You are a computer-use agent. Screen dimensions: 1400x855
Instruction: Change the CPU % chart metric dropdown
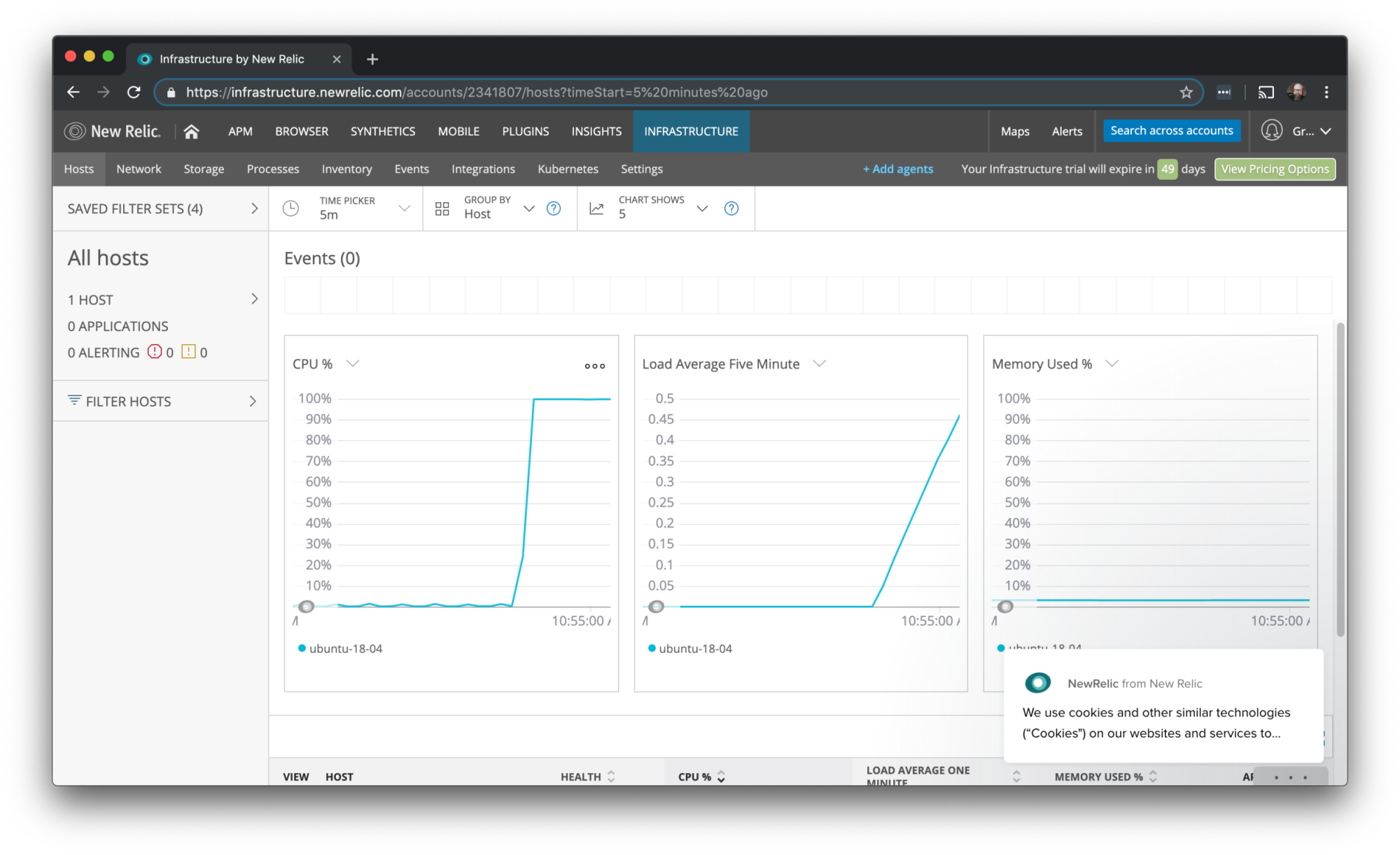click(353, 364)
